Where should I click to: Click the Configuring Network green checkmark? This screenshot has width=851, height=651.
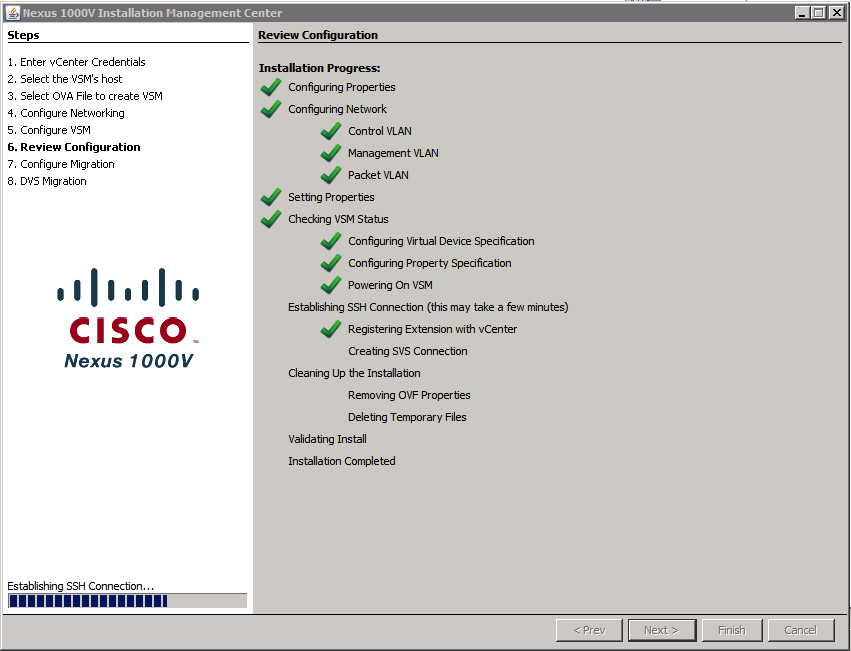coord(271,109)
